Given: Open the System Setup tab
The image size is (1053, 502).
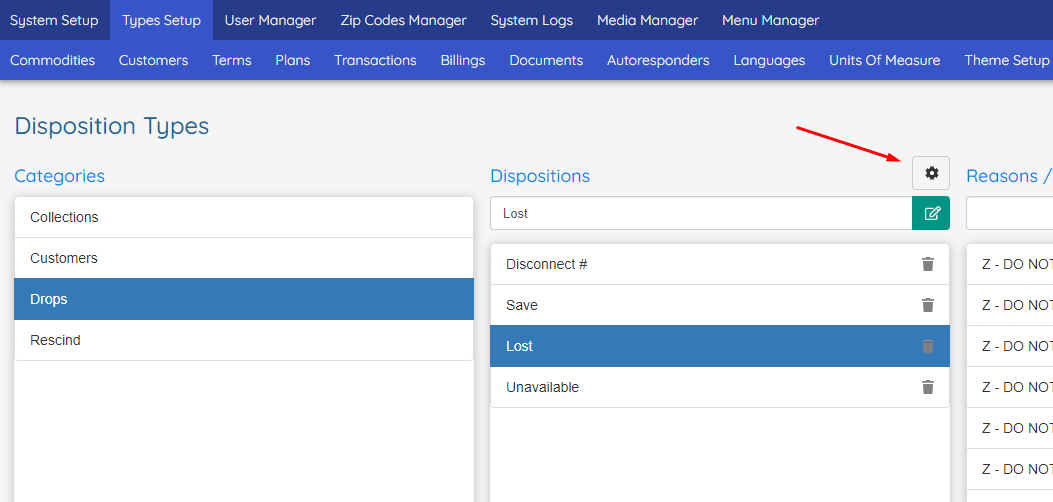Looking at the screenshot, I should 54,20.
